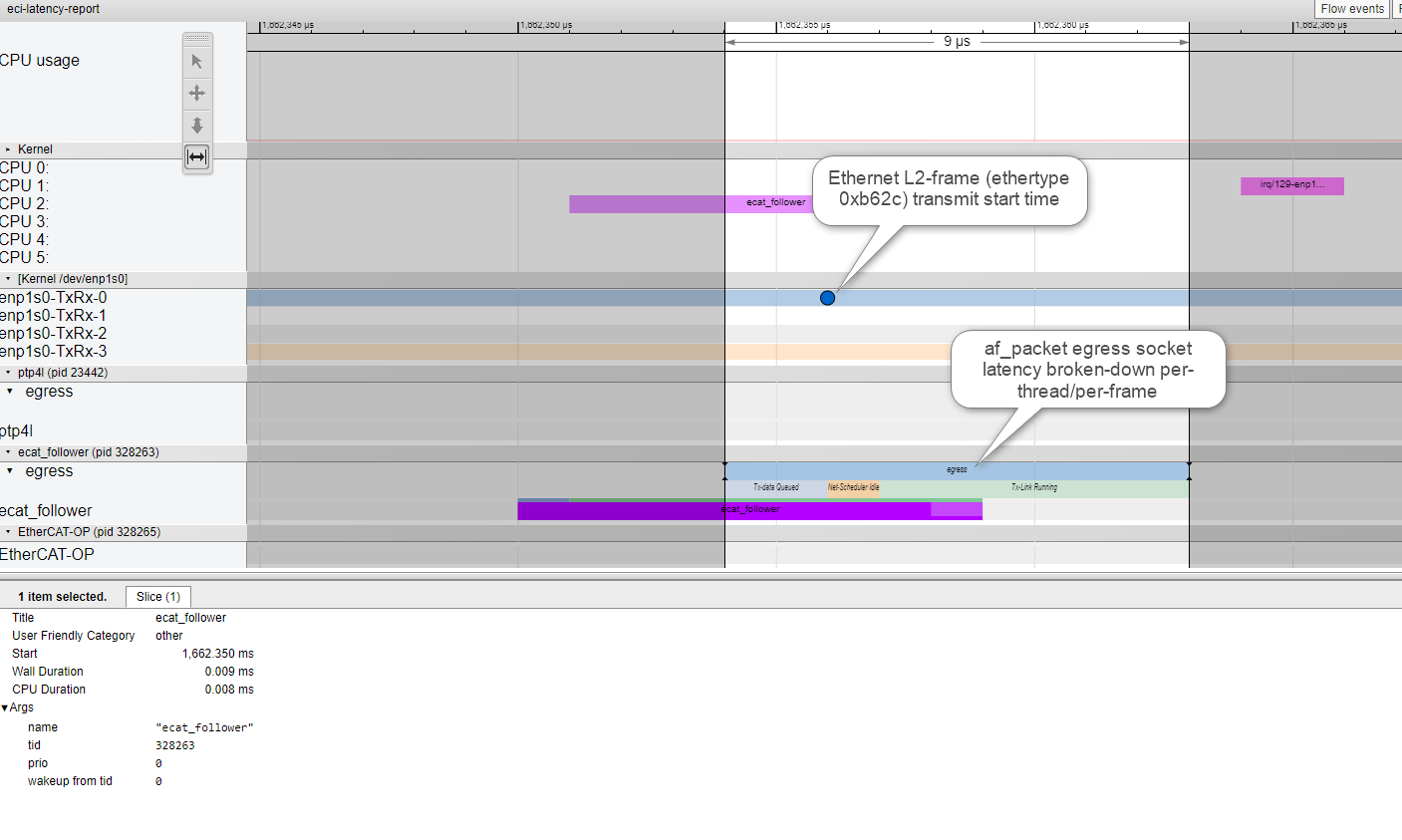Image resolution: width=1402 pixels, height=840 pixels.
Task: Click the tid value 328263
Action: 175,745
